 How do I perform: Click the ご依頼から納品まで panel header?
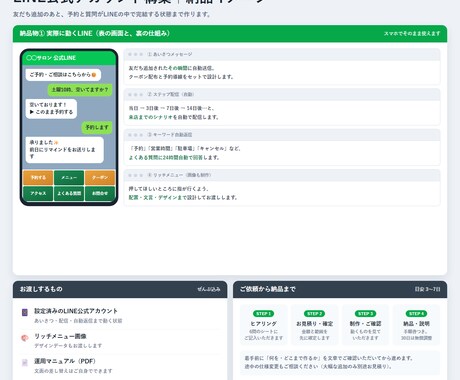(x=340, y=289)
